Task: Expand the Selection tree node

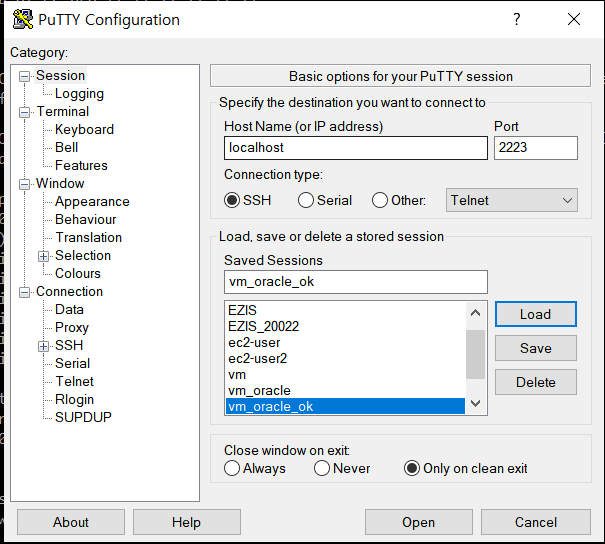Action: coord(43,257)
